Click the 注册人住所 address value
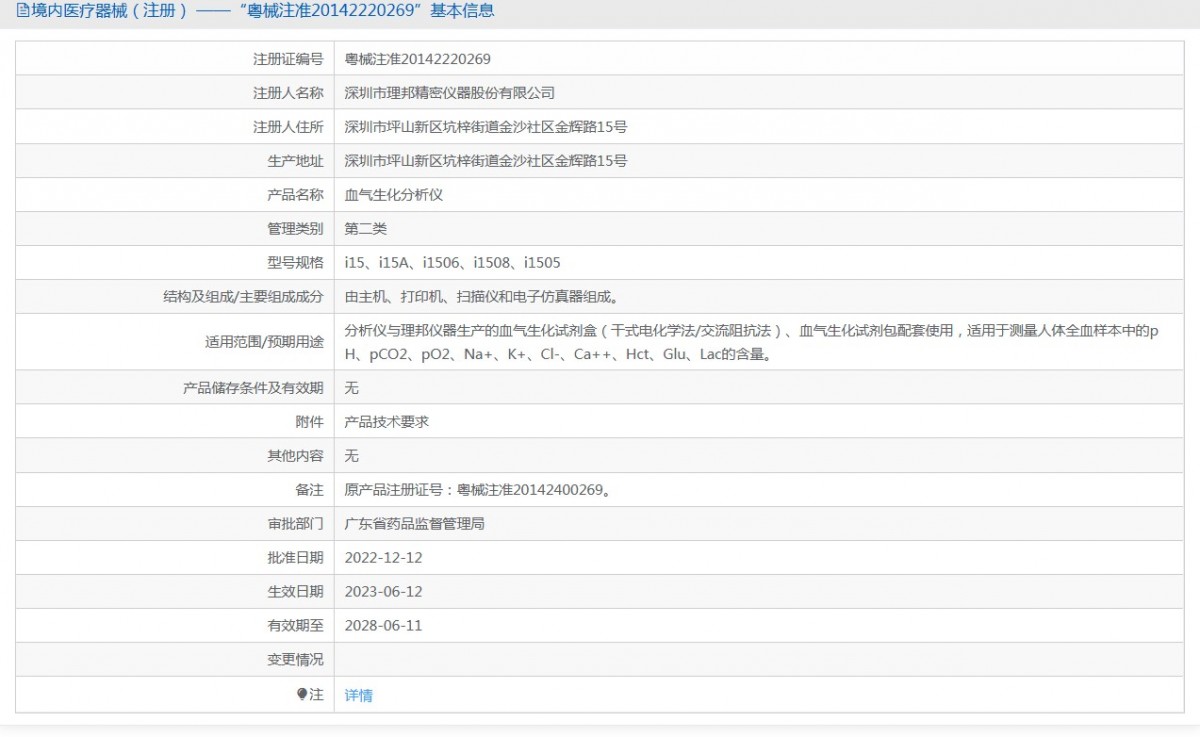This screenshot has width=1200, height=737. (485, 127)
